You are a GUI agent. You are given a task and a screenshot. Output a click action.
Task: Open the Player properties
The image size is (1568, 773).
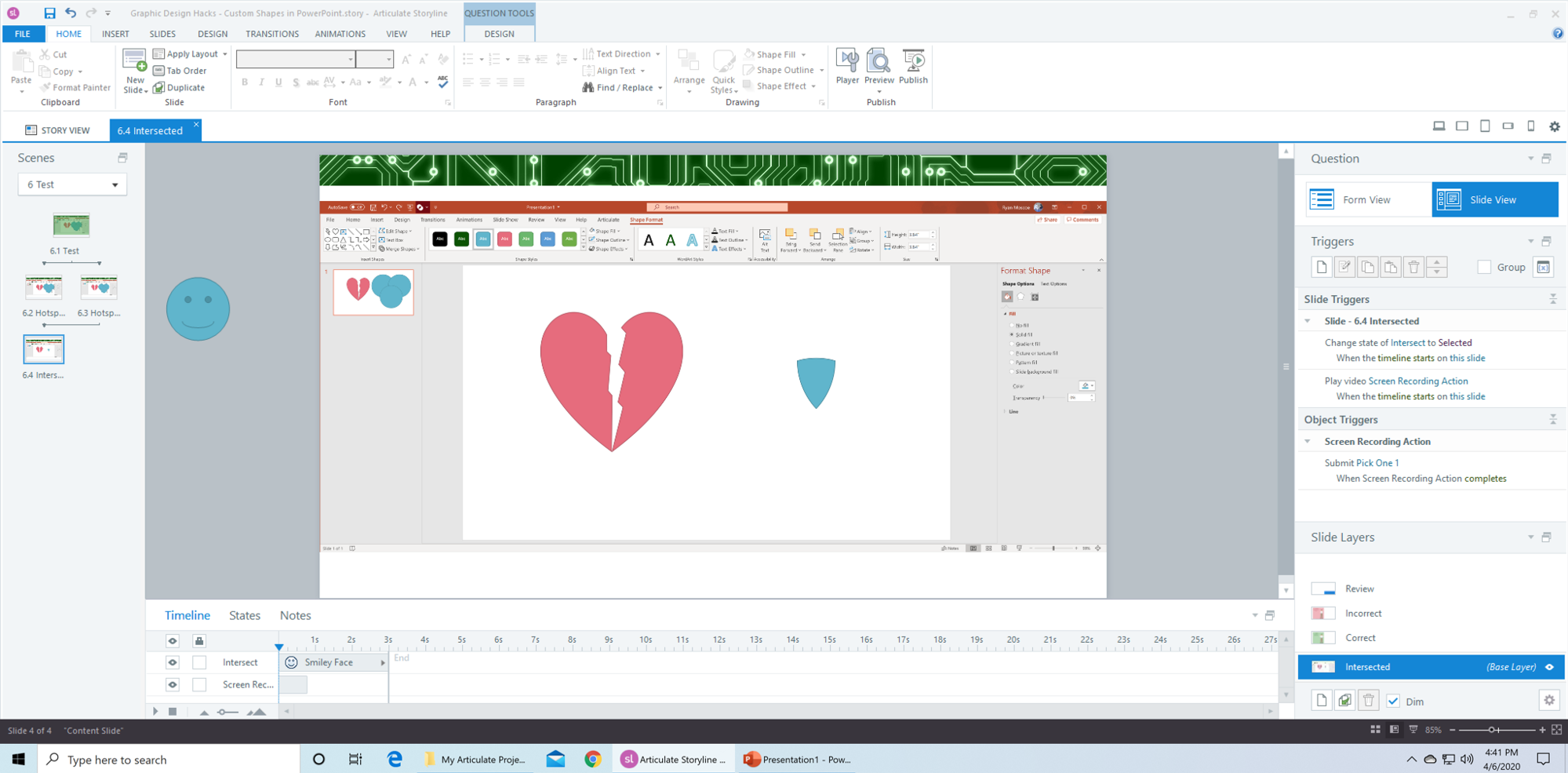point(847,71)
